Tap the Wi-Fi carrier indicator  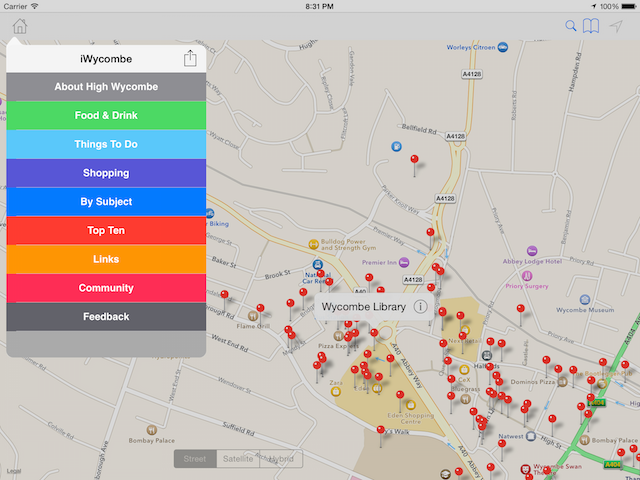(34, 7)
